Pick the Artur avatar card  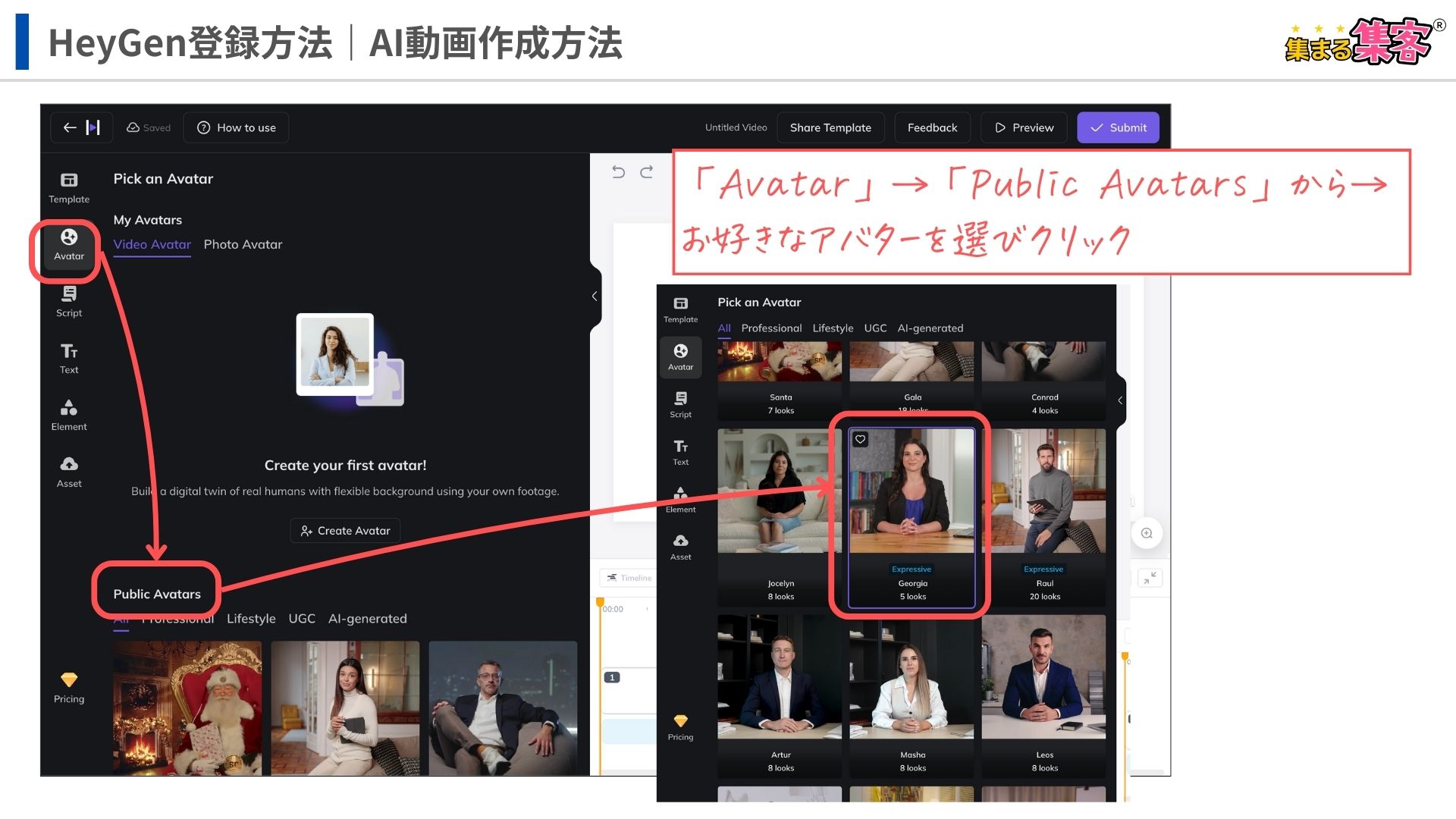click(x=780, y=695)
